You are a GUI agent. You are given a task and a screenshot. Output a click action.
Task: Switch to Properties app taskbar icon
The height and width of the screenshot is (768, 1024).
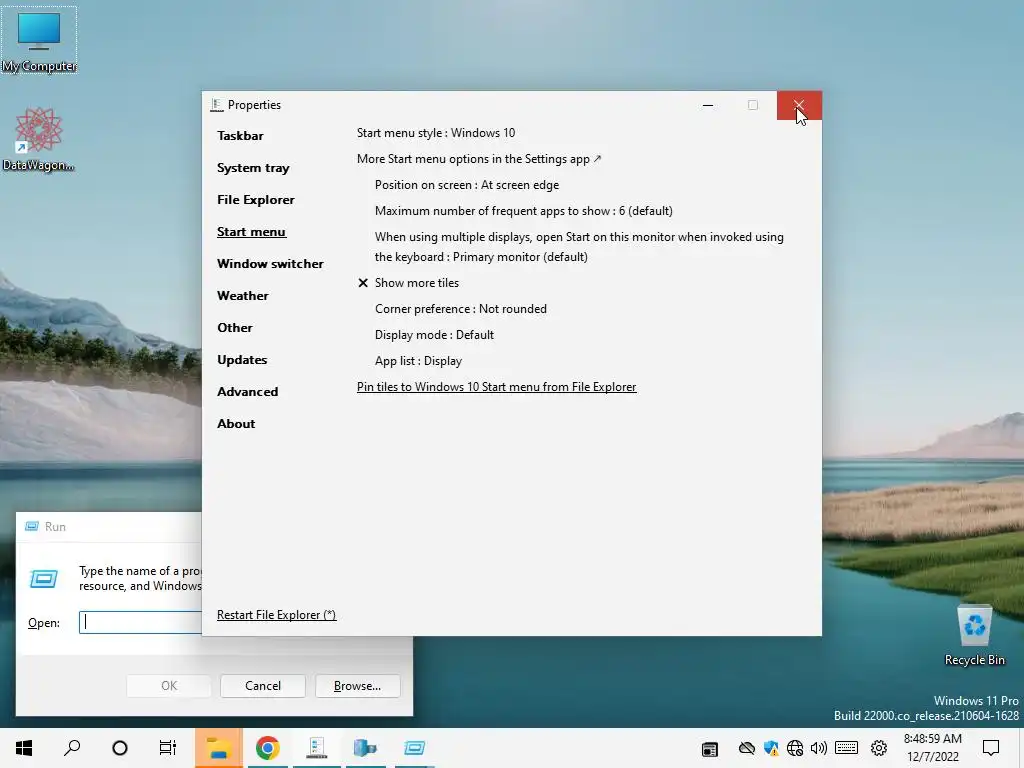pos(317,748)
